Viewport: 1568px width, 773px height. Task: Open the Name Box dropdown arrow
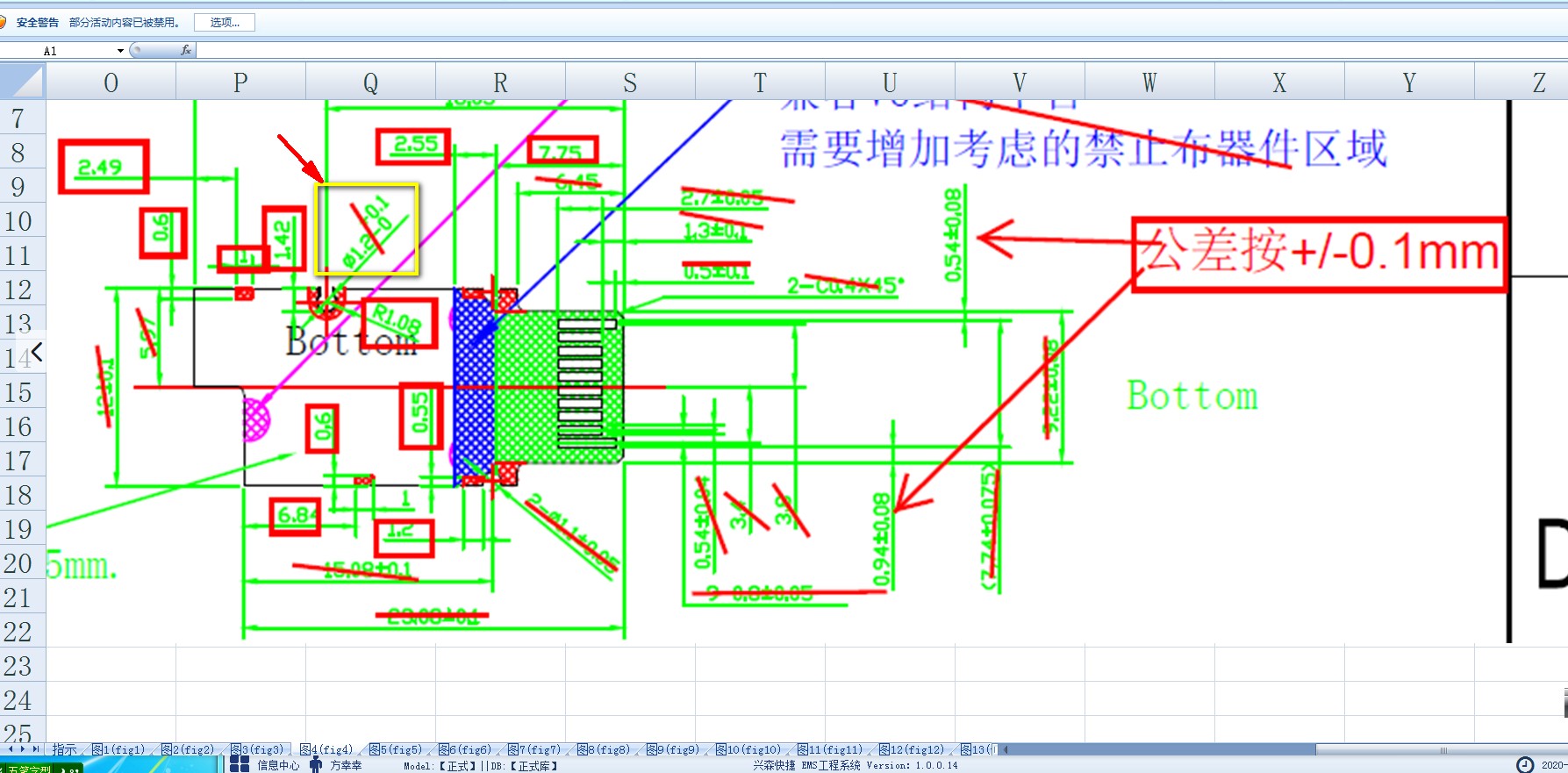[x=120, y=51]
